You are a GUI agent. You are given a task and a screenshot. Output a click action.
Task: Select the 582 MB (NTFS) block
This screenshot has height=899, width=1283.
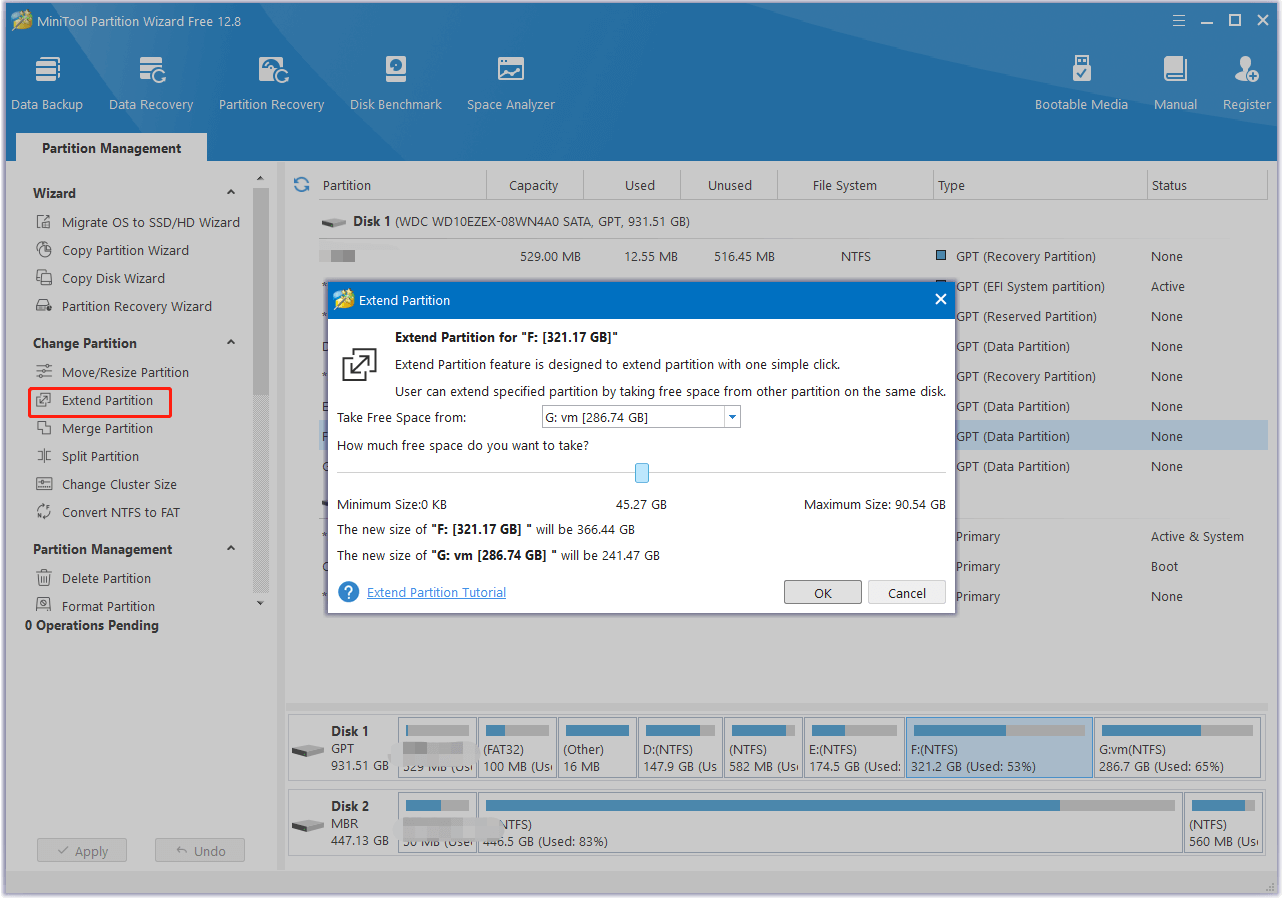pyautogui.click(x=763, y=748)
